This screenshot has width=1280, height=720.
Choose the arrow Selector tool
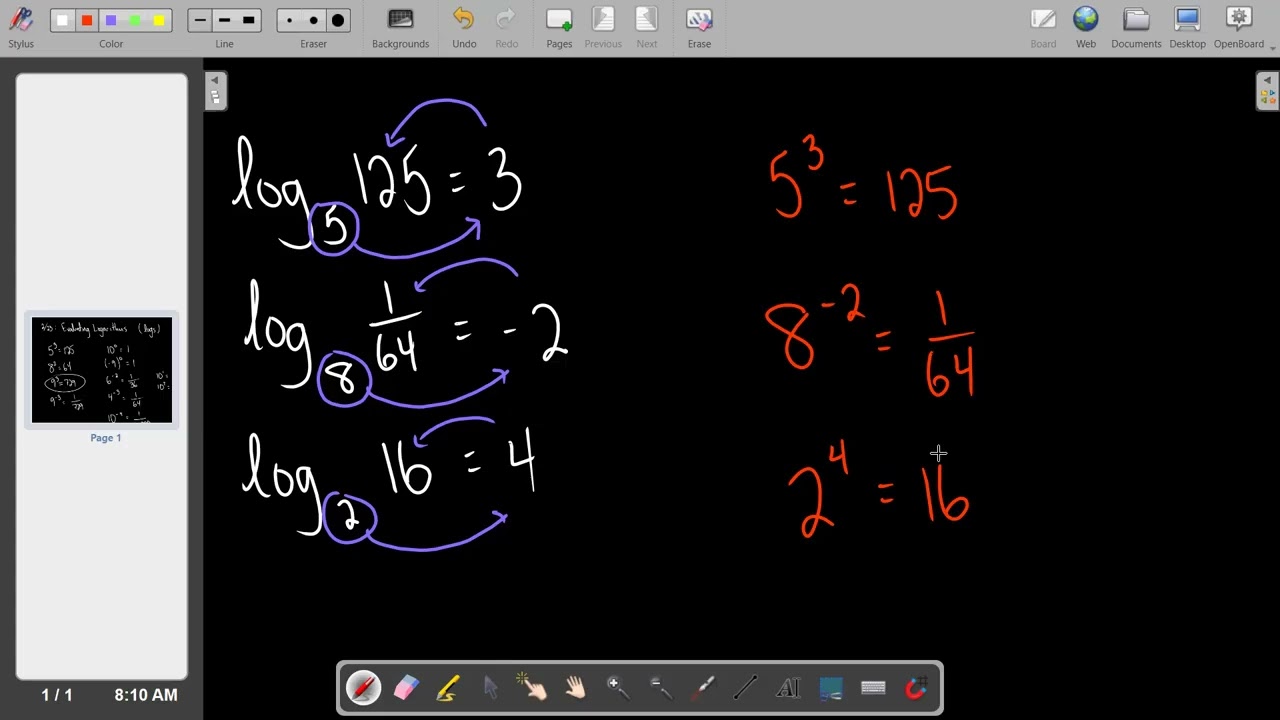click(490, 688)
